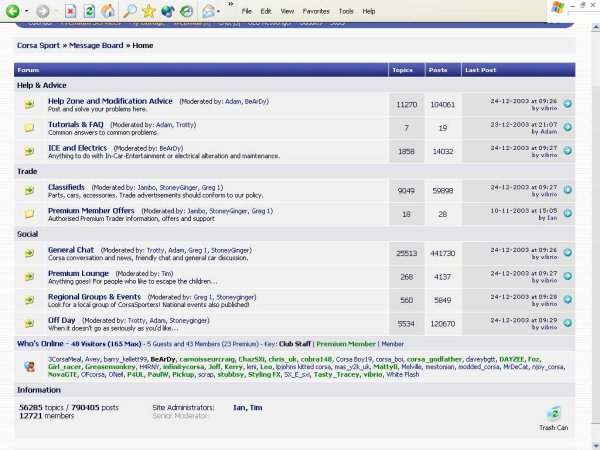This screenshot has height=450, width=600.
Task: Go to last post in Classifieds
Action: 567,190
